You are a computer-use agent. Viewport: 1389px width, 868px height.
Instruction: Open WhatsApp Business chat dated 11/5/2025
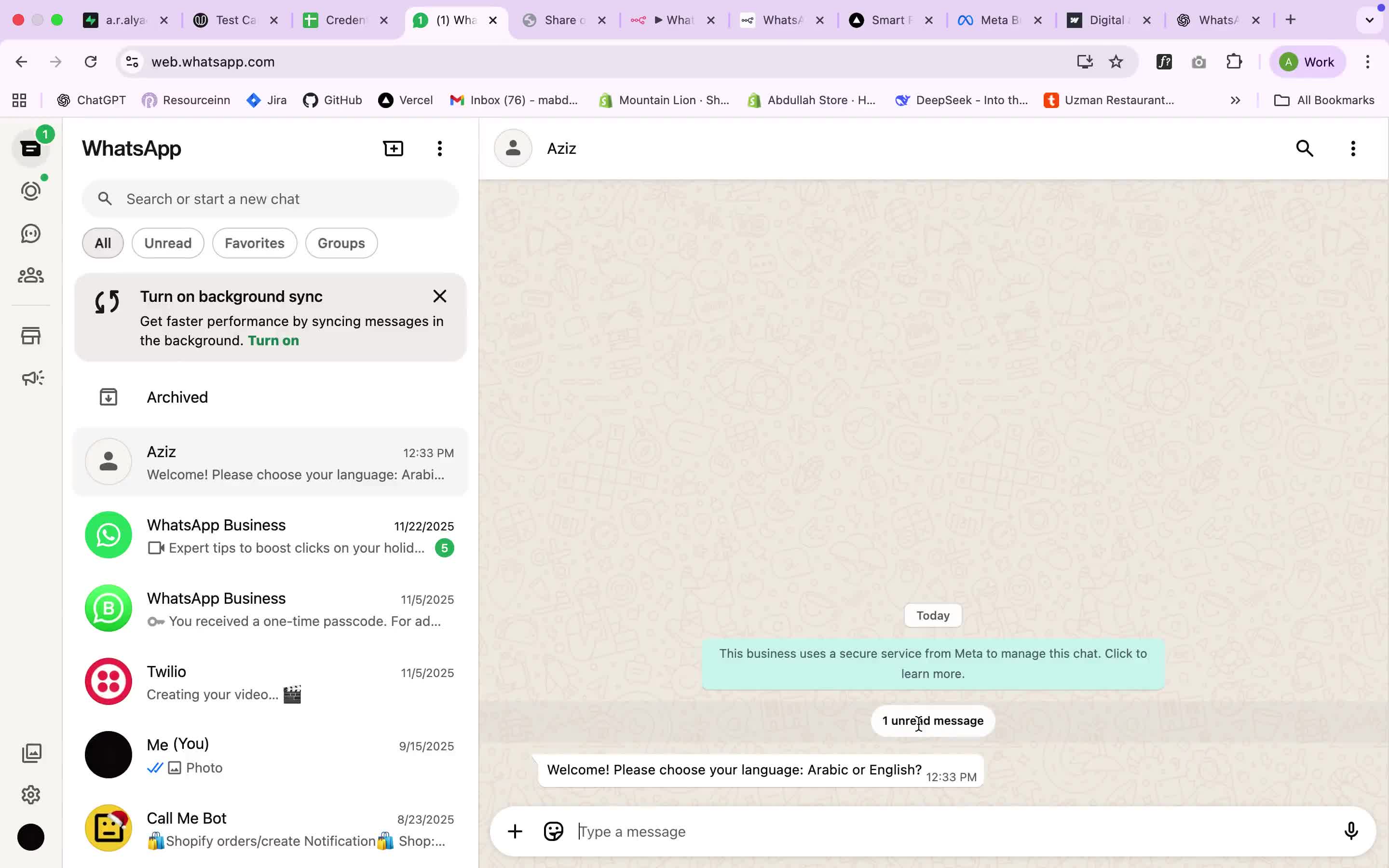tap(271, 609)
